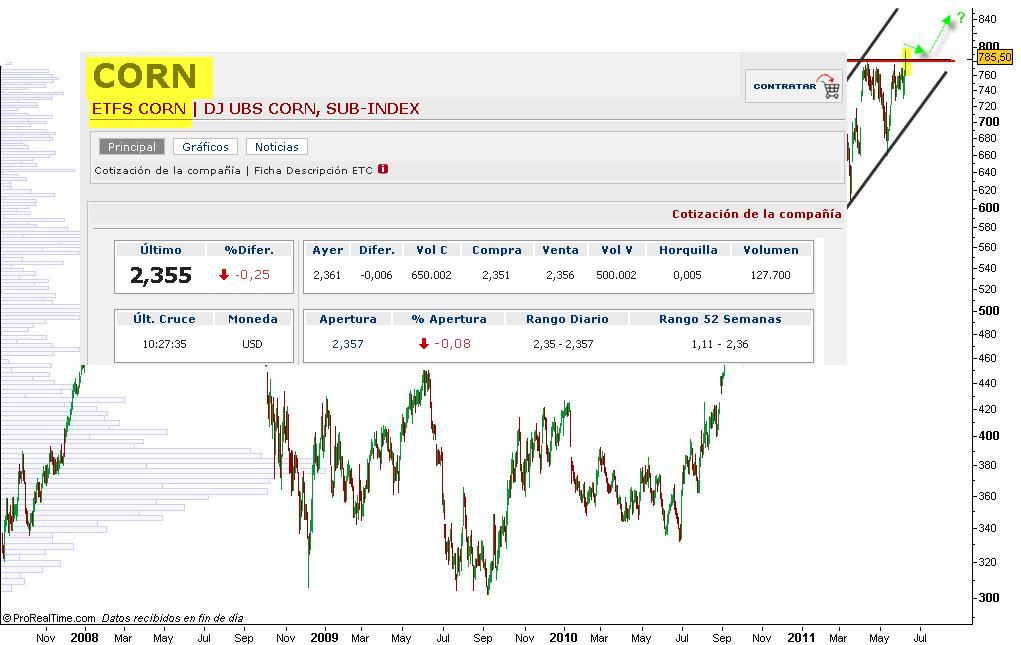This screenshot has width=1021, height=645.
Task: Click the Ayer value 2,361
Action: pos(327,275)
